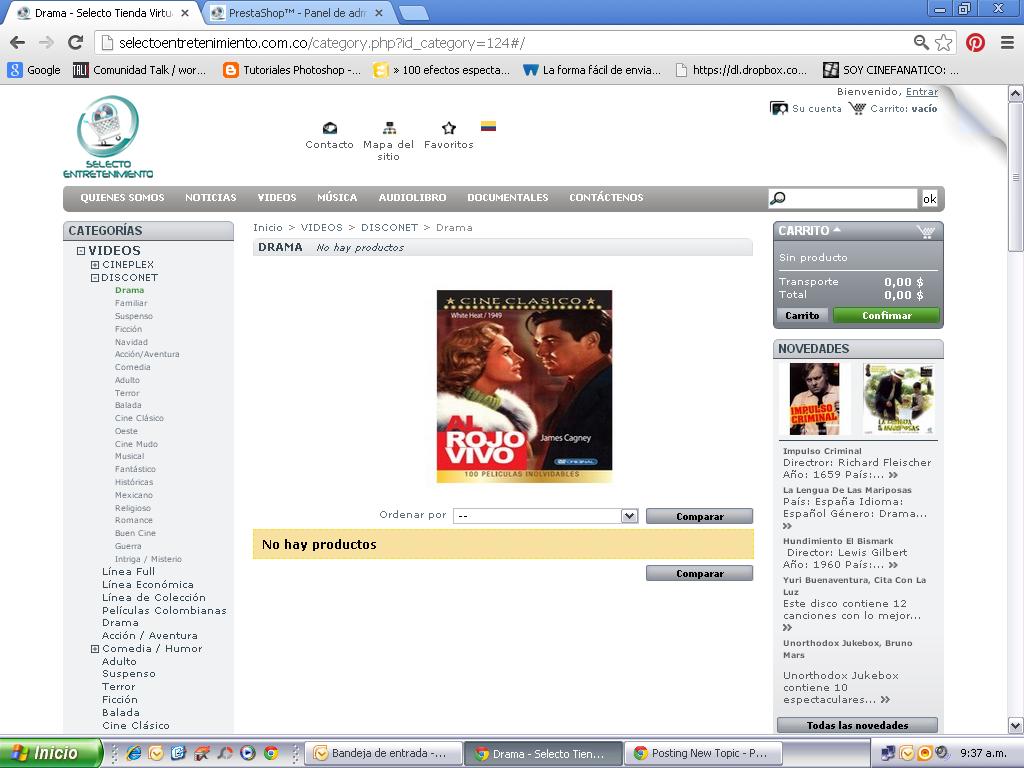Viewport: 1024px width, 768px height.
Task: Select the Familiar subcategory under DISCONET
Action: 131,304
